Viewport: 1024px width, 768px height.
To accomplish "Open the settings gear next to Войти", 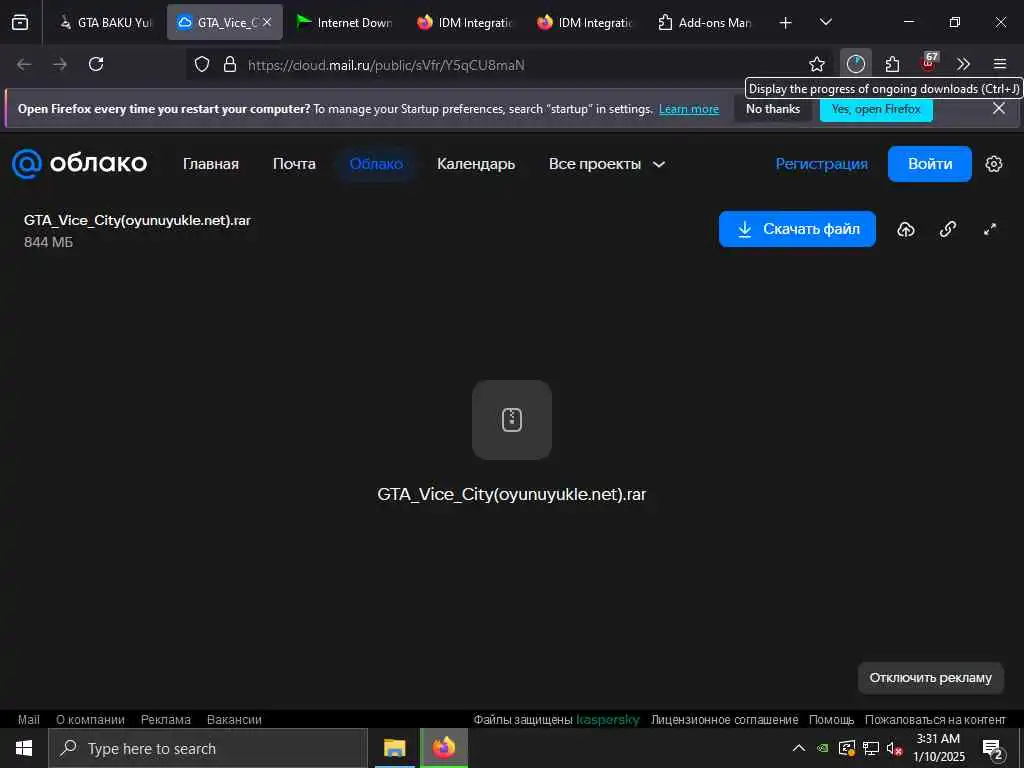I will 993,164.
